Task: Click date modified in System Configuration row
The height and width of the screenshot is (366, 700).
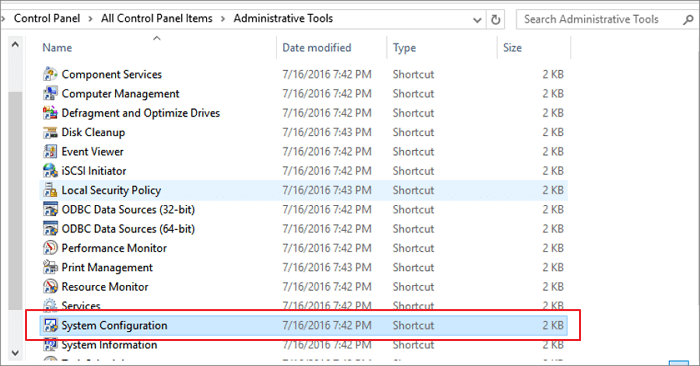Action: point(327,325)
